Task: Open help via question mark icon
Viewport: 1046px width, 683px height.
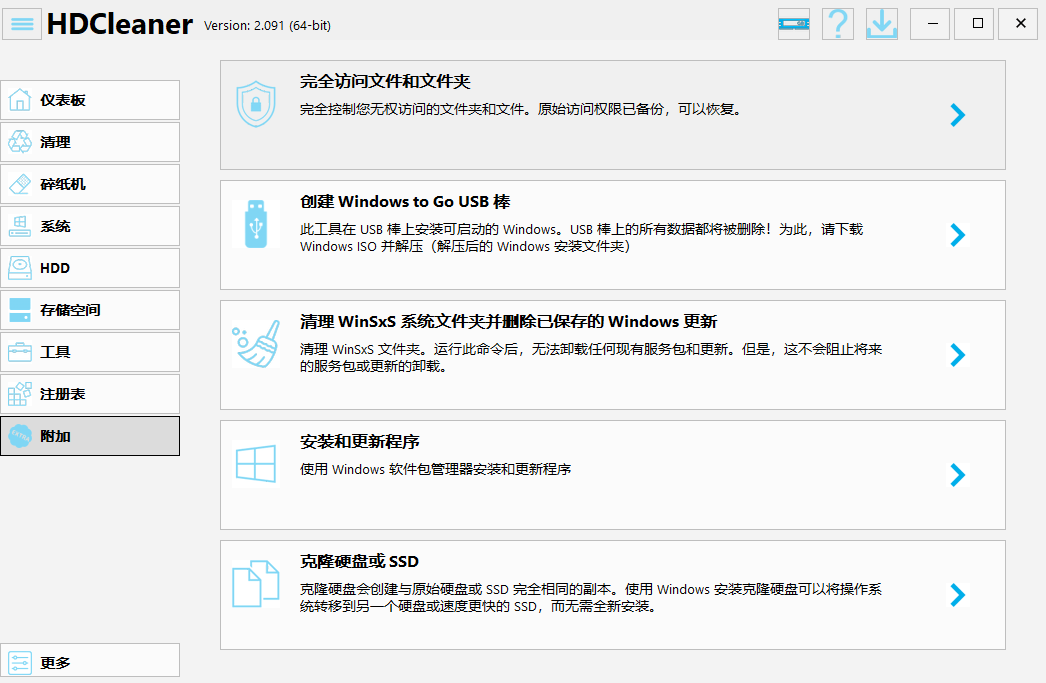Action: (x=838, y=24)
